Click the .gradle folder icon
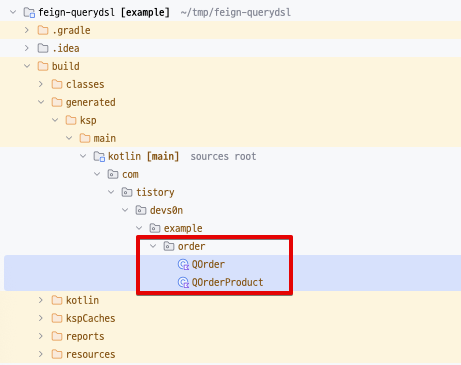 pyautogui.click(x=43, y=30)
